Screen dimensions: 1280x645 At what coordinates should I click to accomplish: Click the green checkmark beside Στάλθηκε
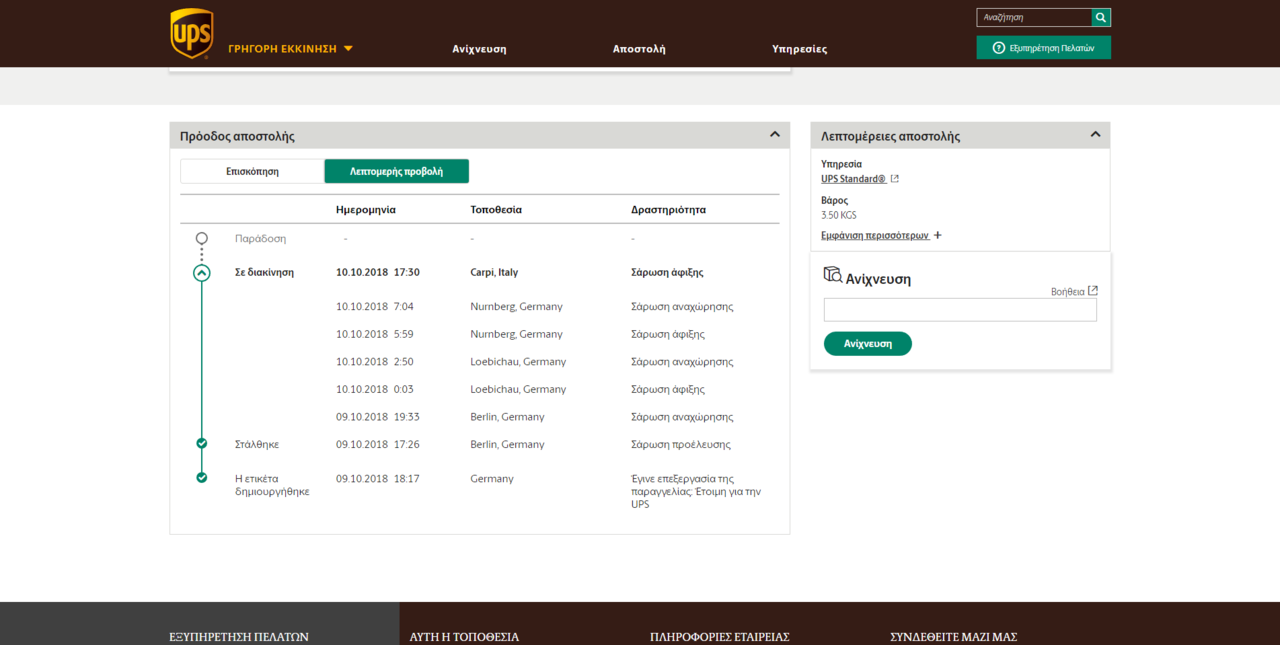(x=202, y=443)
